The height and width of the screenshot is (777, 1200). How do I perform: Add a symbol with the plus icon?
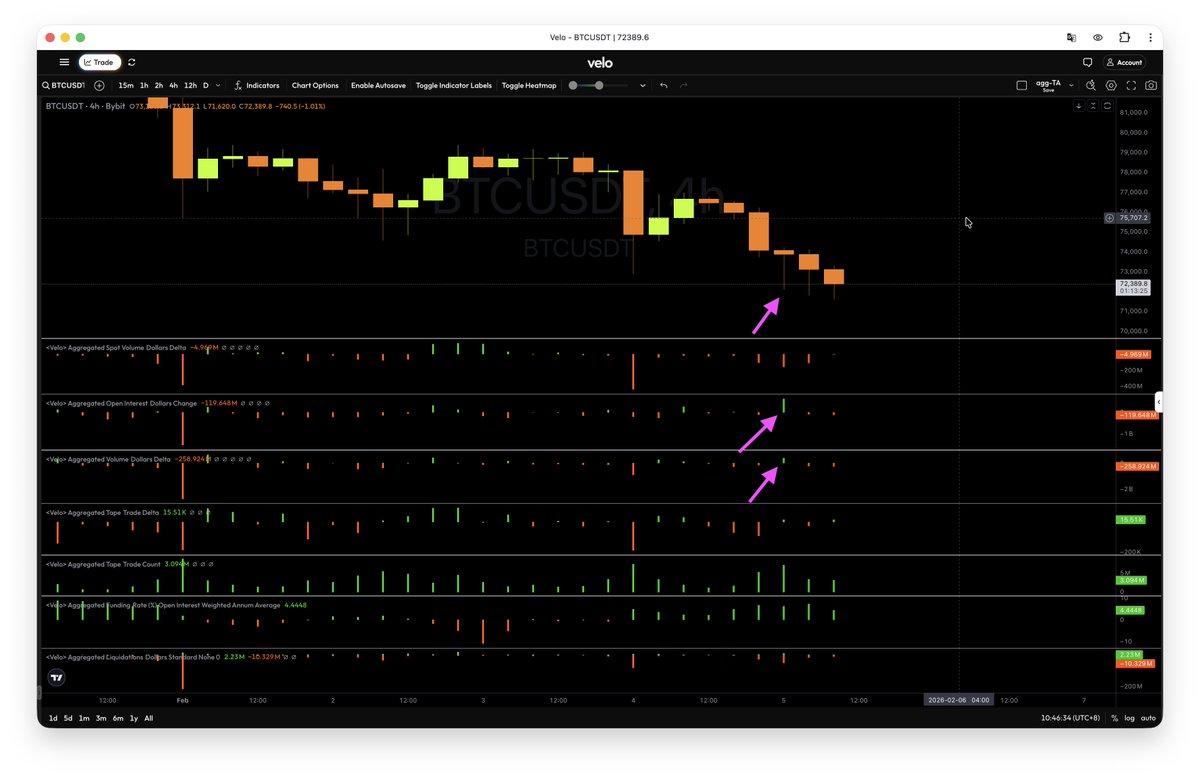(99, 86)
